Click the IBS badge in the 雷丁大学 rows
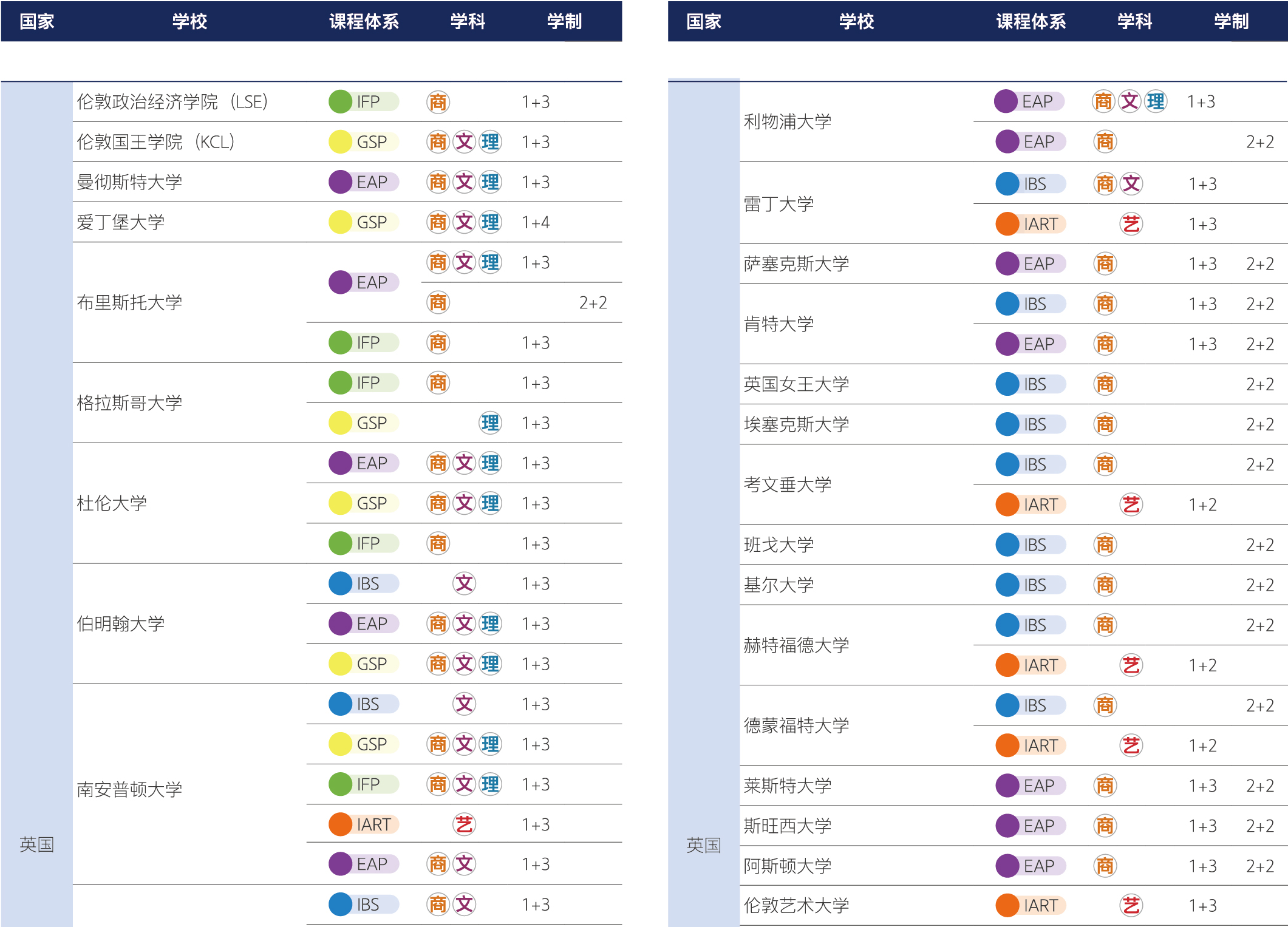1288x927 pixels. click(x=1031, y=183)
